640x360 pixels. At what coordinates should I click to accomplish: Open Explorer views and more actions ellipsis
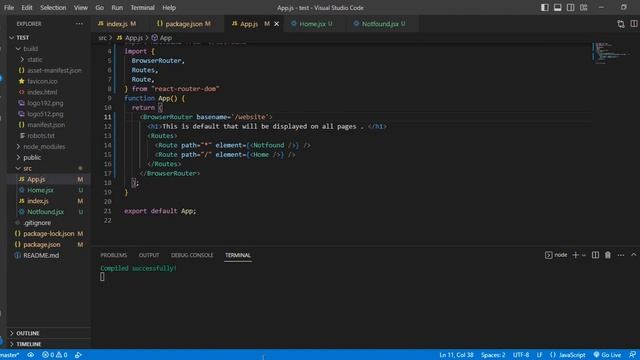[79, 24]
